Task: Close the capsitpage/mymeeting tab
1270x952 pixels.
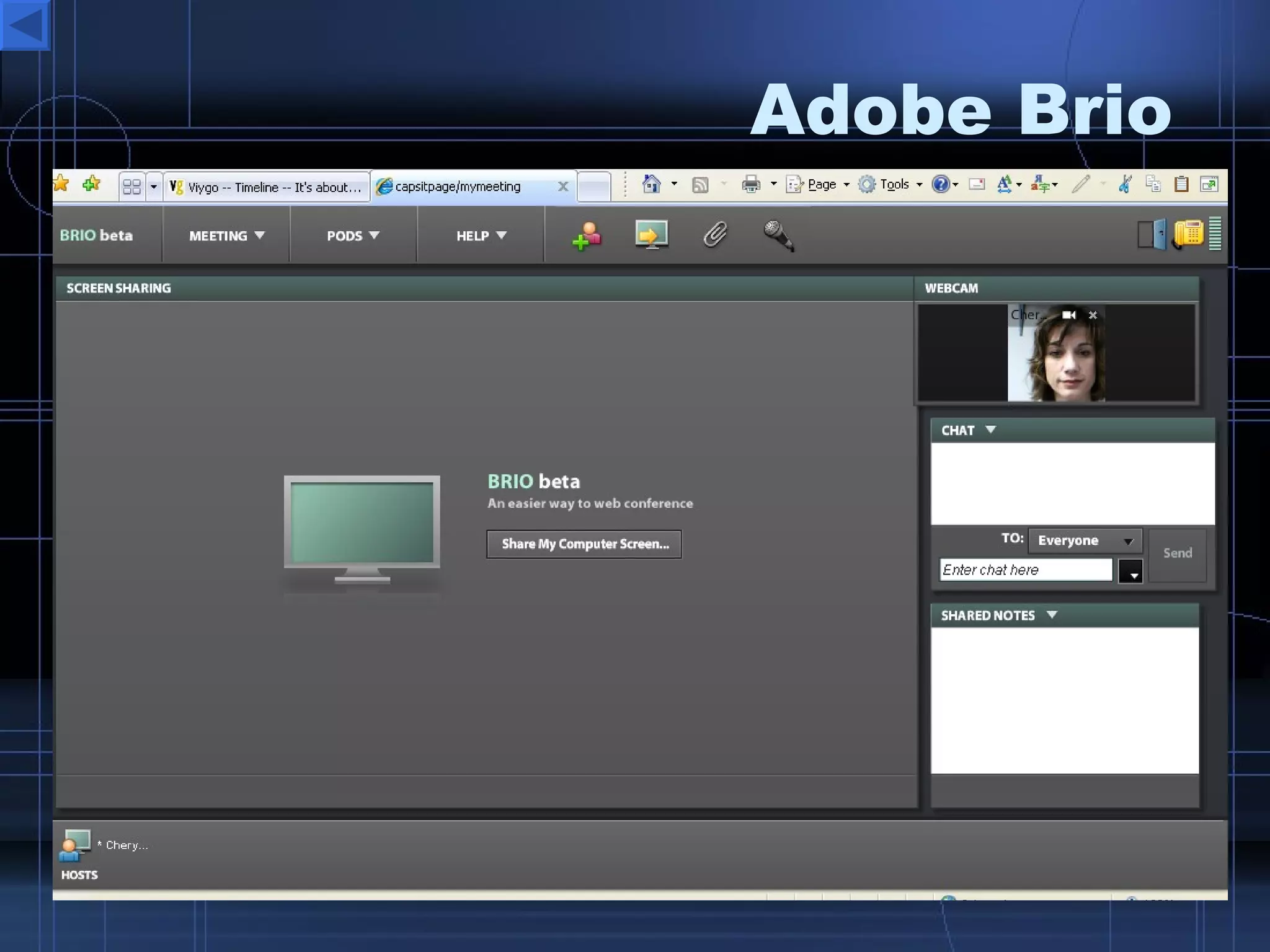Action: point(563,187)
